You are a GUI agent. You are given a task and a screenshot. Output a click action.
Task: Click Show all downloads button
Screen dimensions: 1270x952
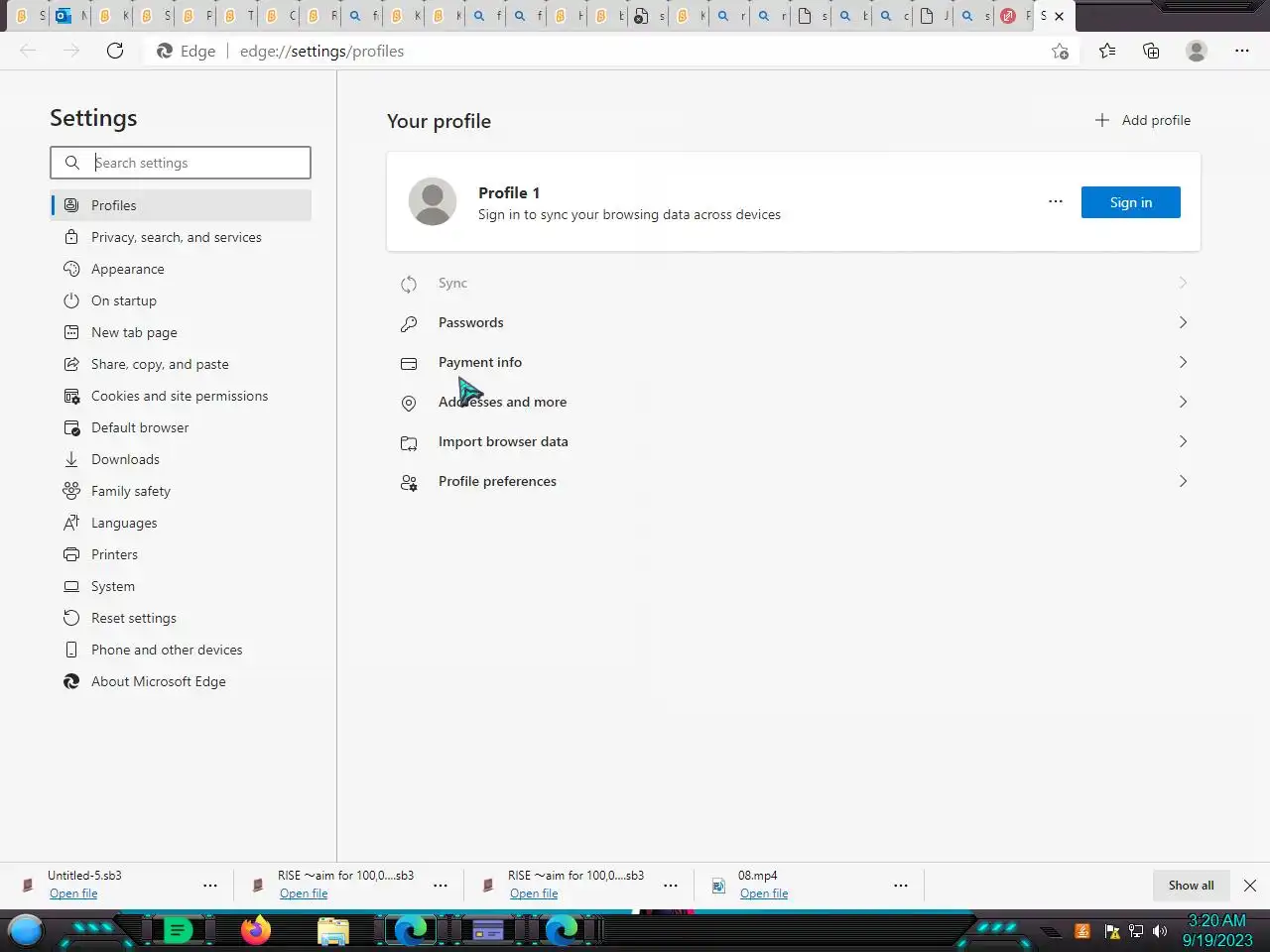pos(1191,886)
